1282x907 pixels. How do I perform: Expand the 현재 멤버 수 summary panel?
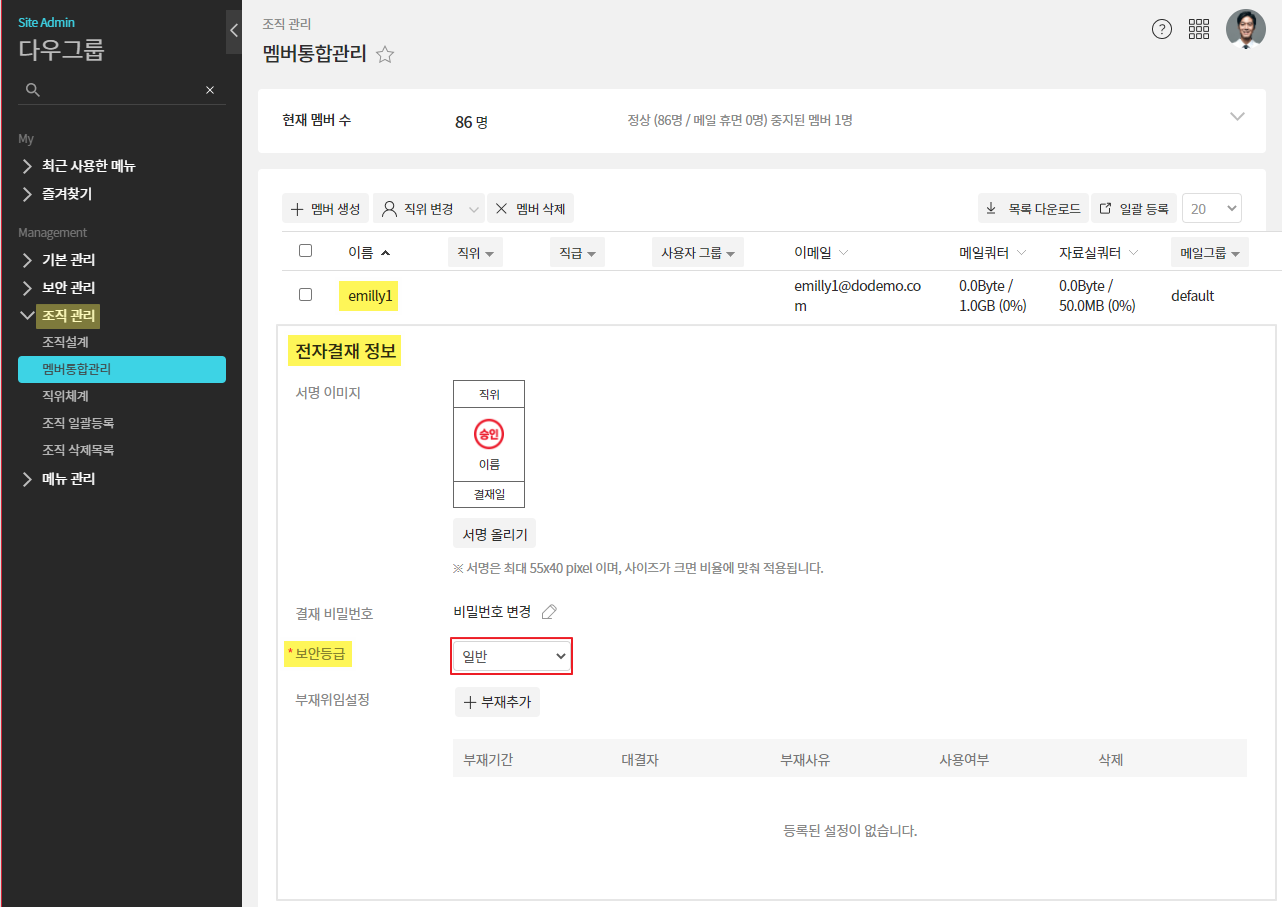1237,117
